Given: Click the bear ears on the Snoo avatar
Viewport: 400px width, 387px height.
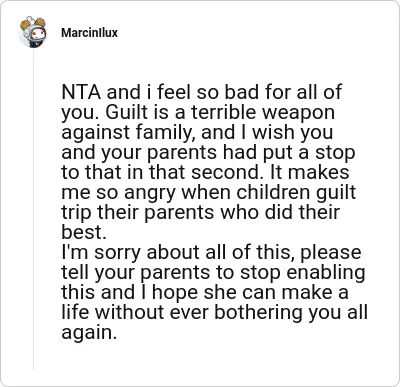Looking at the screenshot, I should (x=33, y=23).
